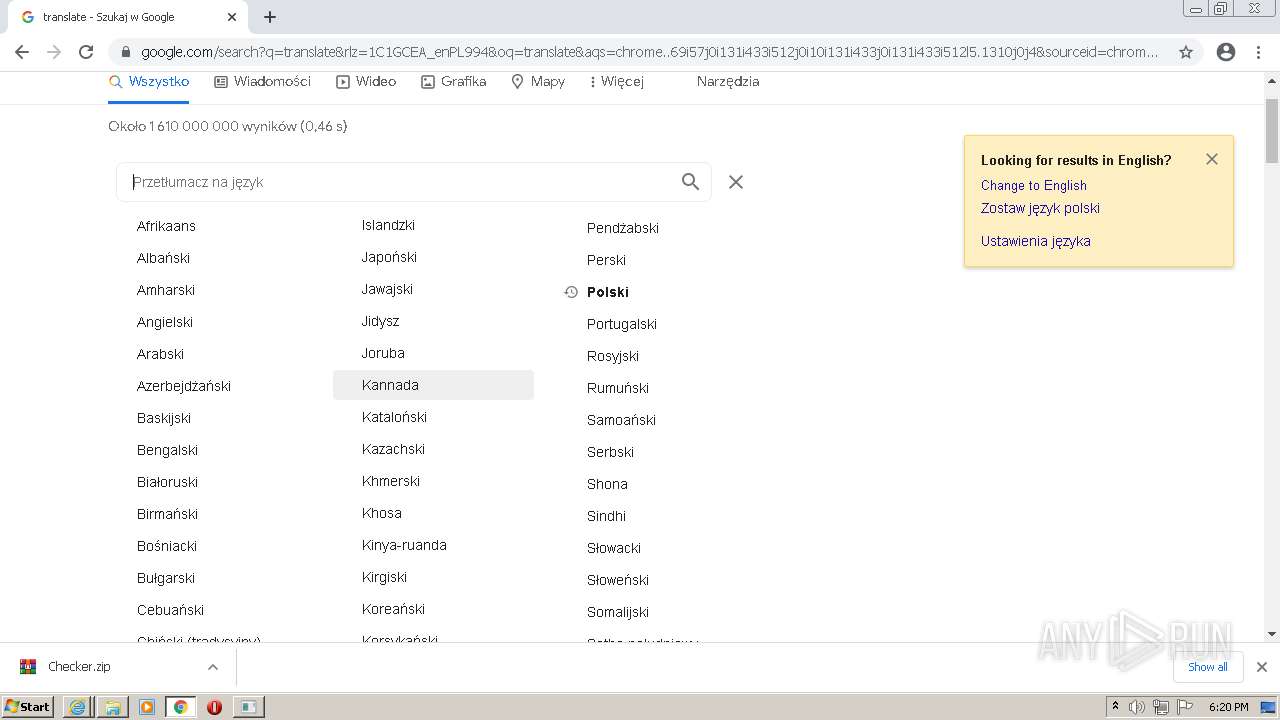Select Perski language
The height and width of the screenshot is (720, 1280).
click(606, 260)
